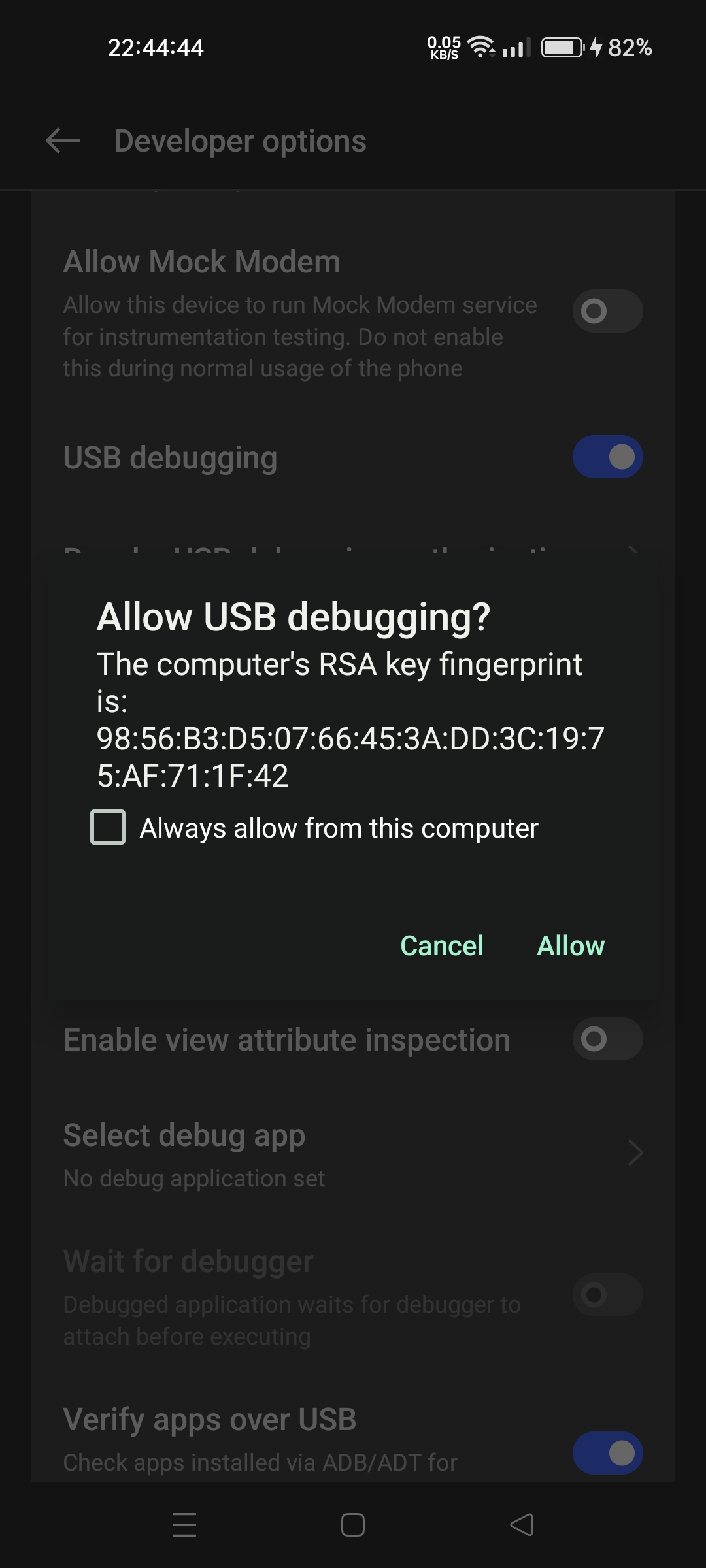Turn off the USB debugging switch
Viewport: 706px width, 1568px height.
click(x=608, y=457)
